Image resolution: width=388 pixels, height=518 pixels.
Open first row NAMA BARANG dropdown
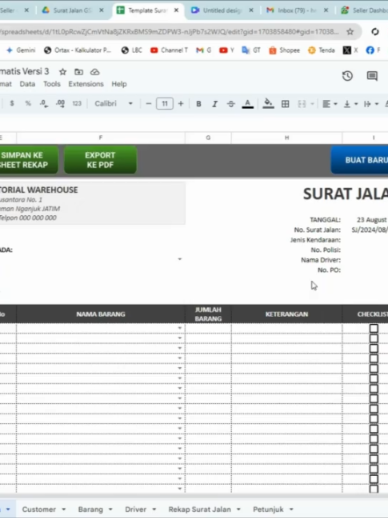(180, 328)
